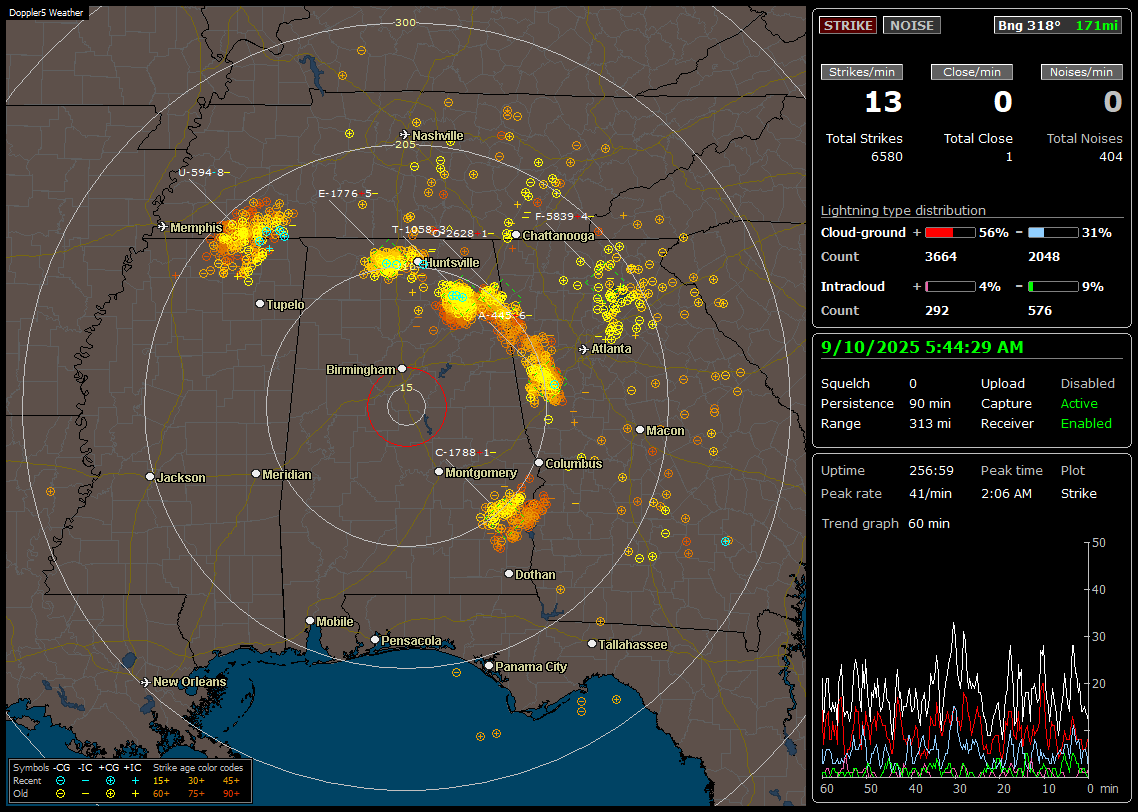Click the Receiver status Enabled
The height and width of the screenshot is (812, 1138).
(x=1086, y=423)
